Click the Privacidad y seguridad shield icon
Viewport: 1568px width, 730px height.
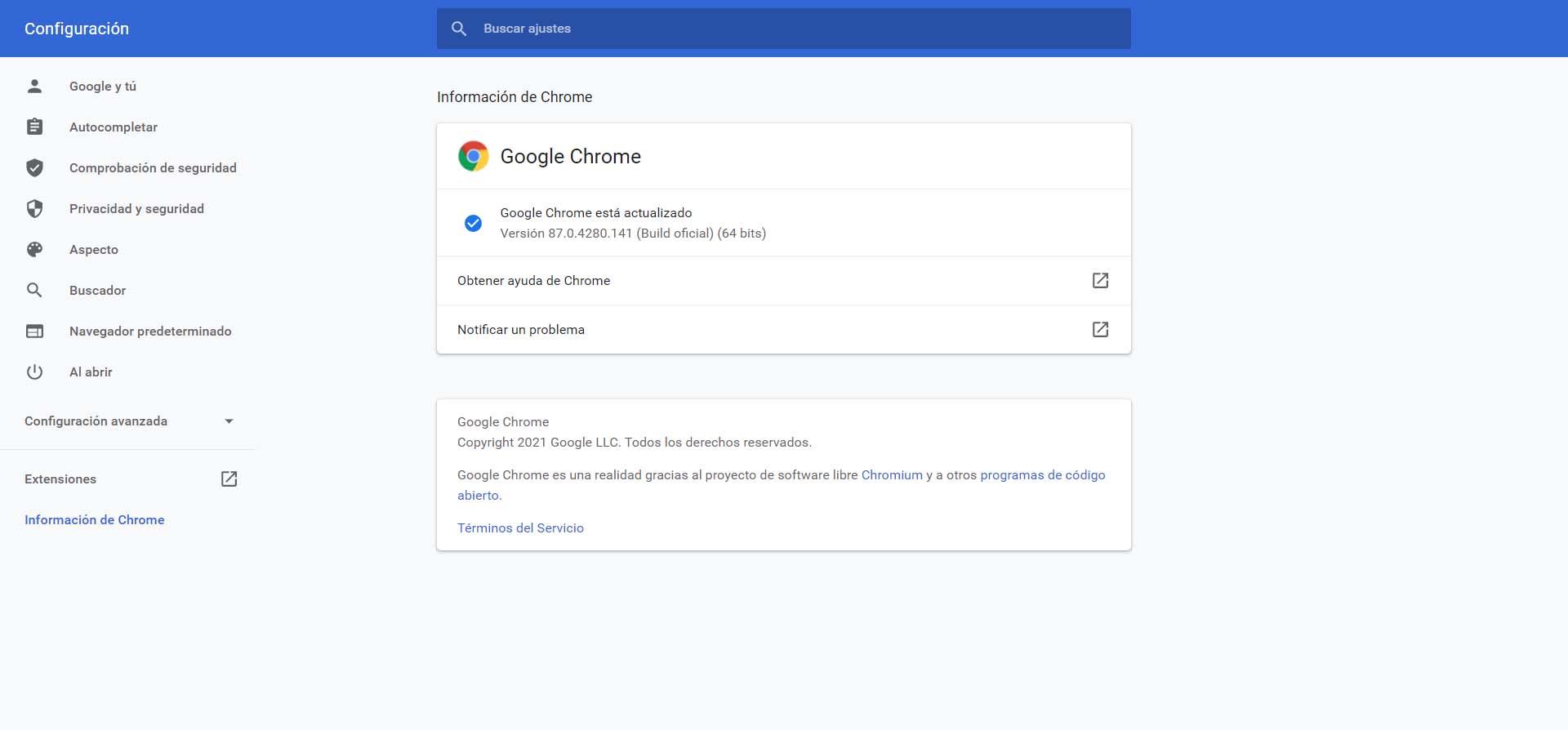click(34, 208)
